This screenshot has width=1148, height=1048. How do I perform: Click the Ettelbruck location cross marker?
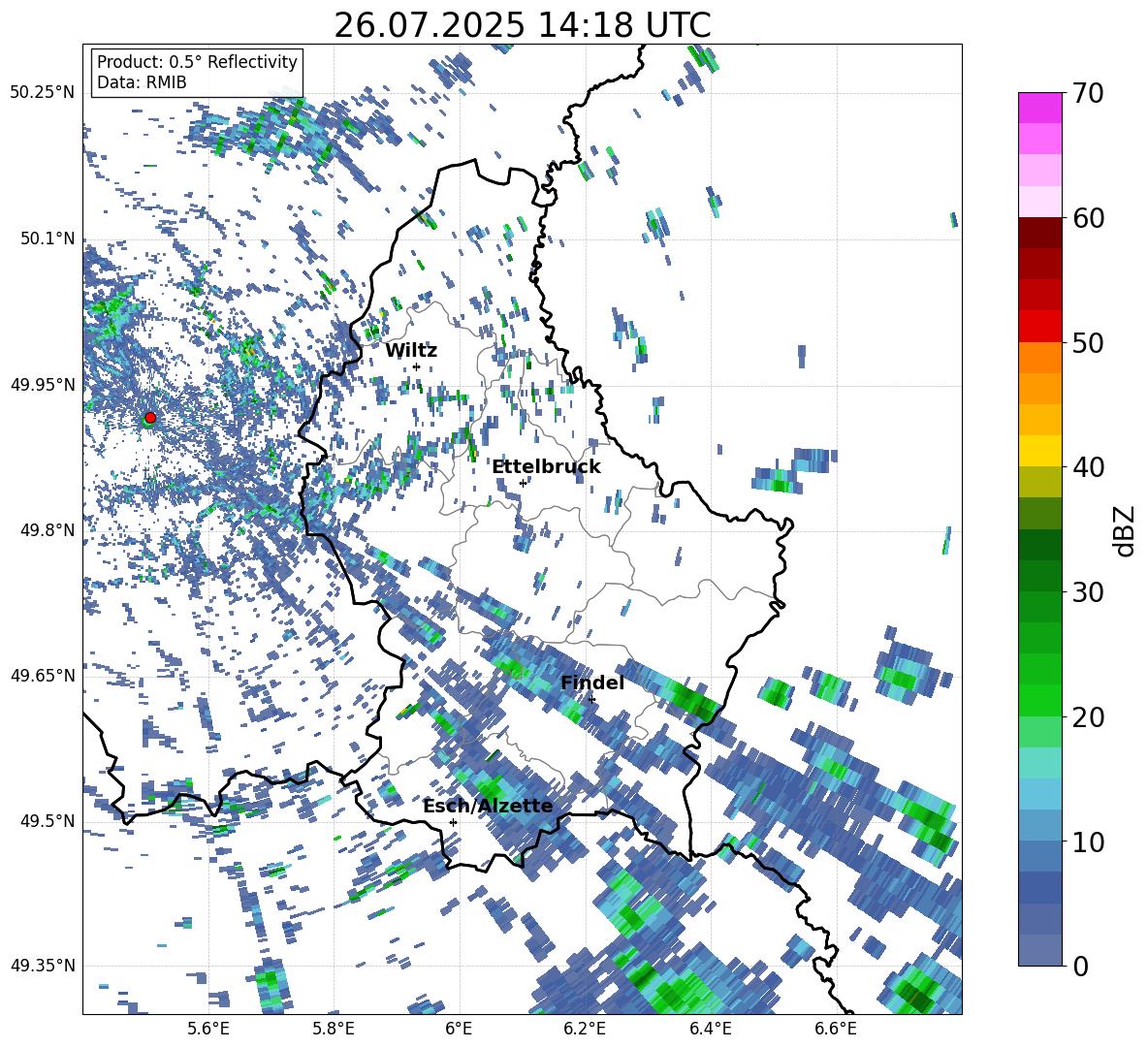[523, 483]
